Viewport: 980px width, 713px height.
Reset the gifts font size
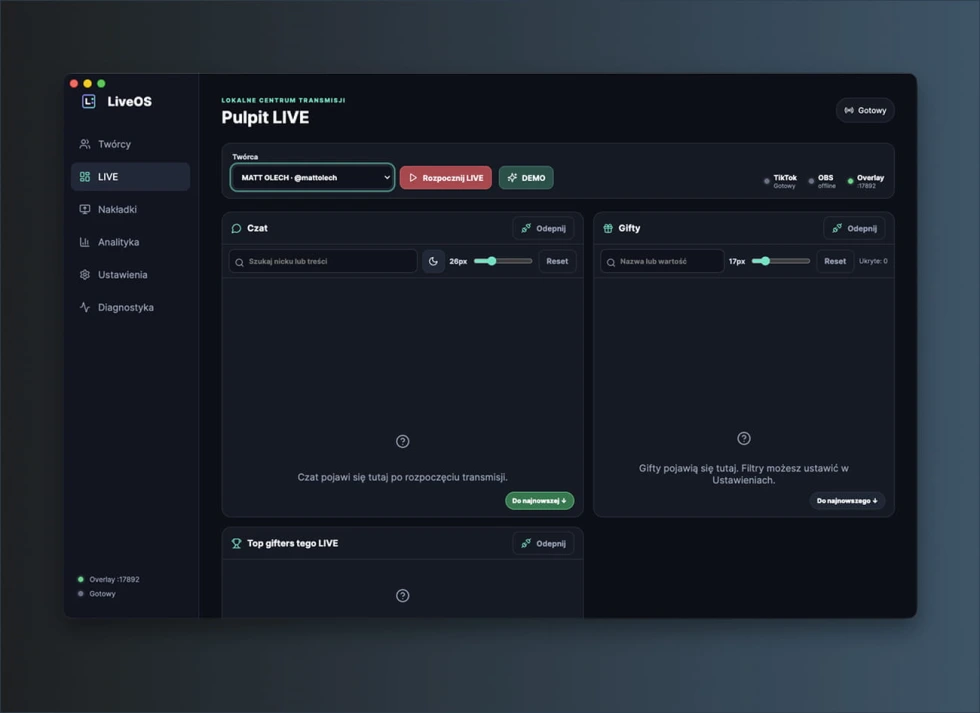coord(835,261)
